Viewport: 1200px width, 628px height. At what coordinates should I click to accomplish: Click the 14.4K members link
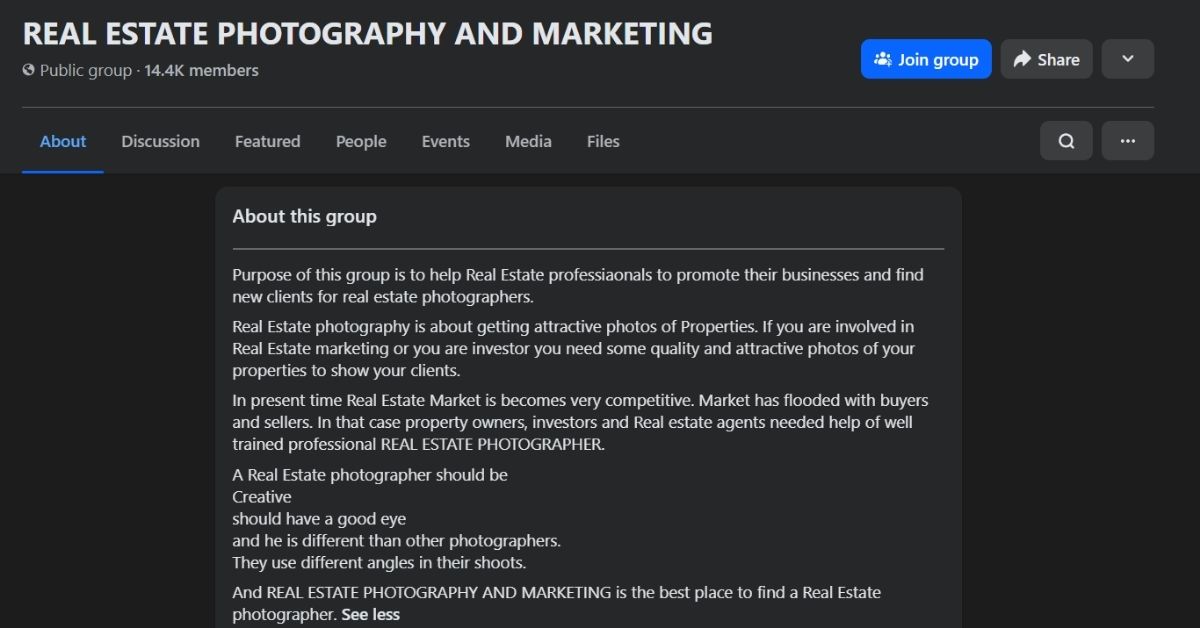201,71
